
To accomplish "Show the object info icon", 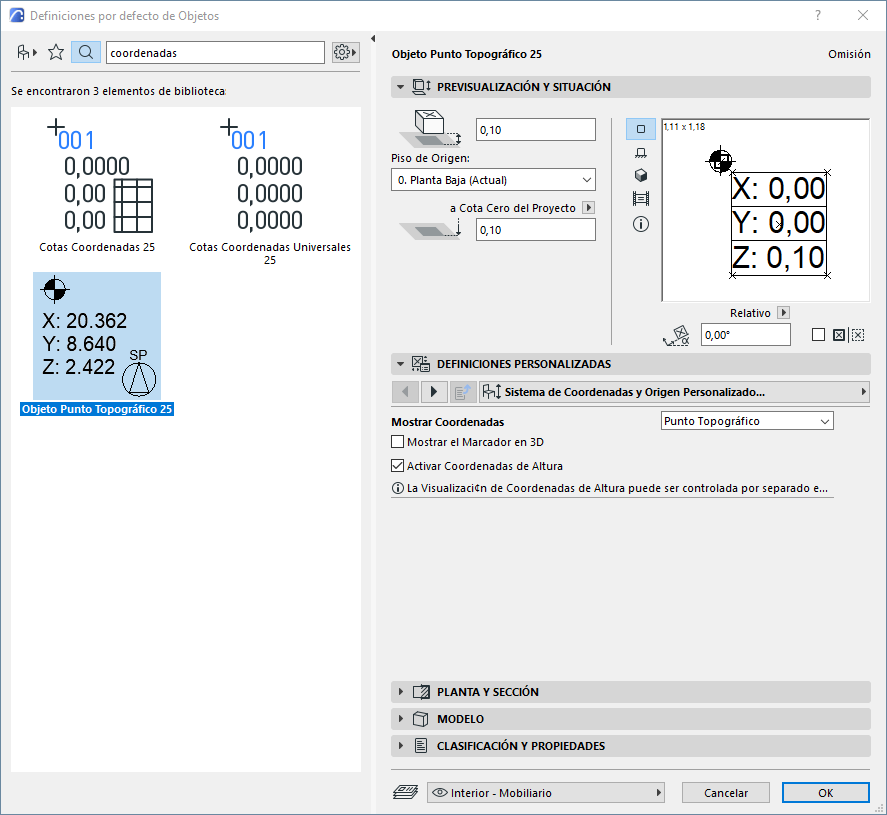I will tap(641, 224).
